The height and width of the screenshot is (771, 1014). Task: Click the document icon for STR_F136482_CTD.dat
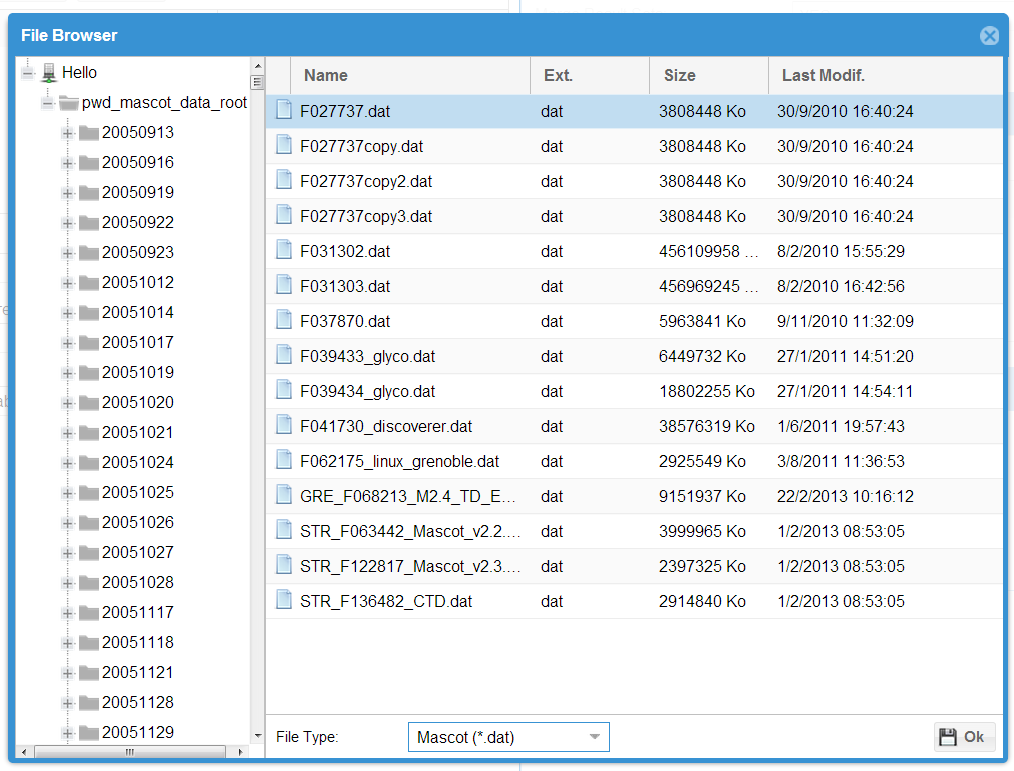tap(284, 601)
